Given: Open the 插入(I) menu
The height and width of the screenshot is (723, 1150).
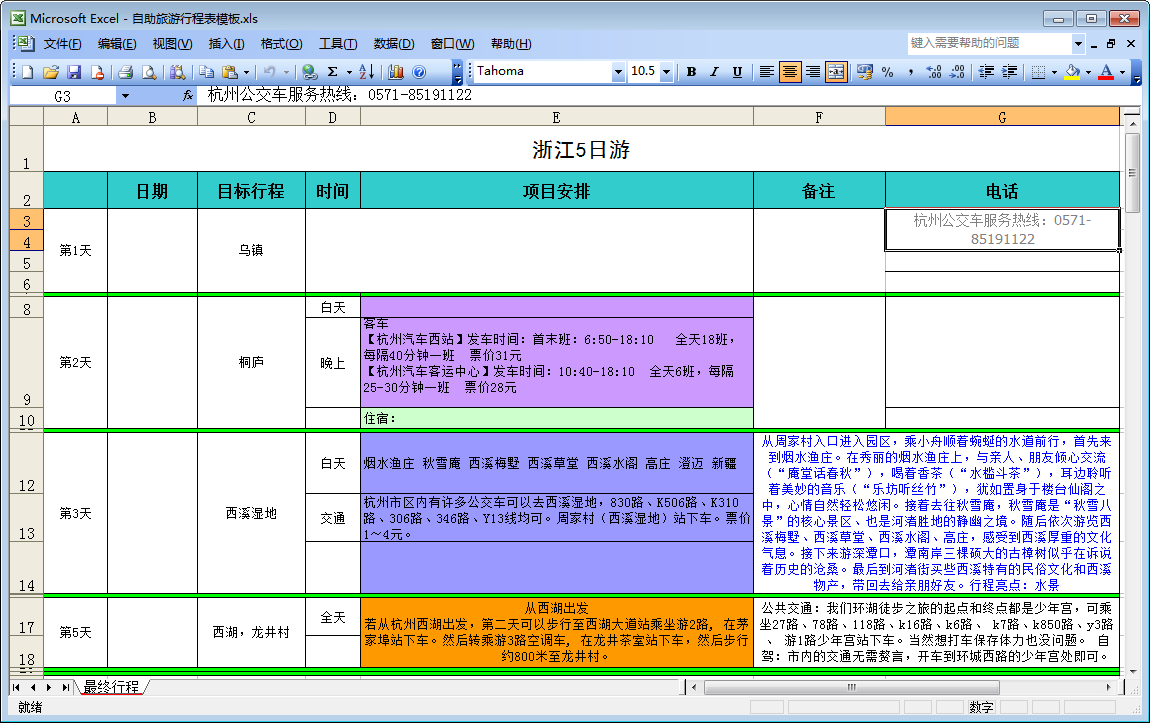Looking at the screenshot, I should (x=227, y=44).
